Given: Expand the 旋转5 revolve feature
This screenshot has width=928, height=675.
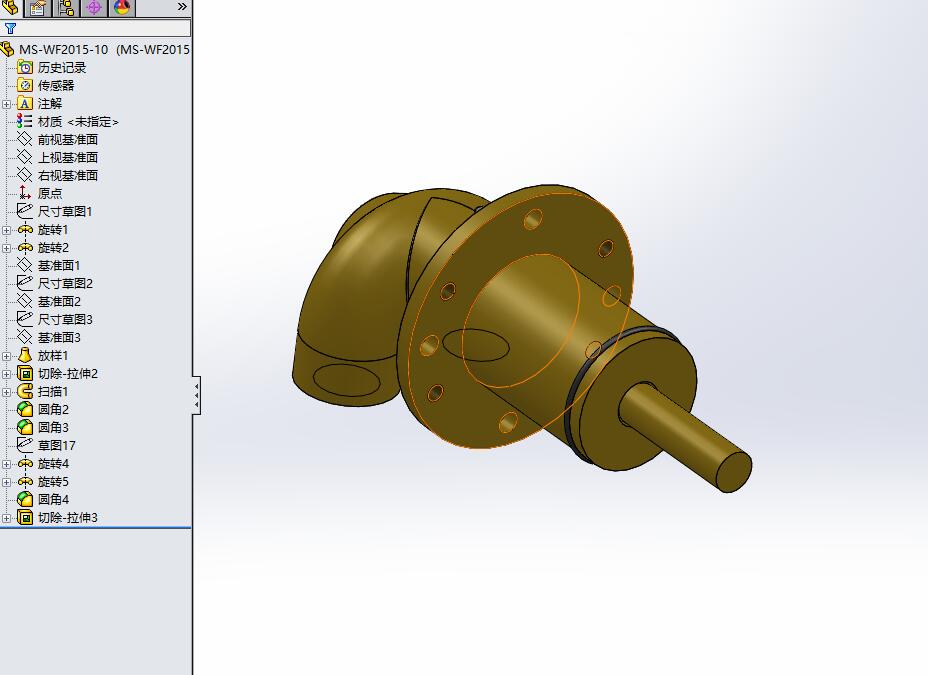Looking at the screenshot, I should (7, 482).
